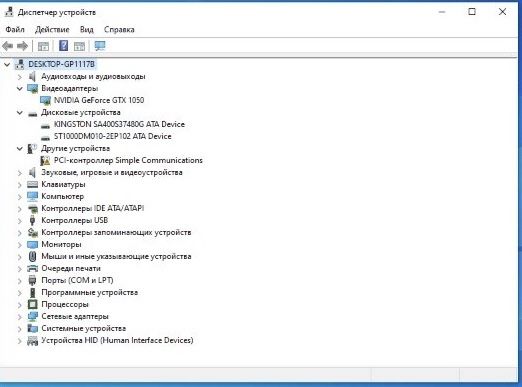Click the printer icon next to Очереди печати
The width and height of the screenshot is (522, 387).
32,268
